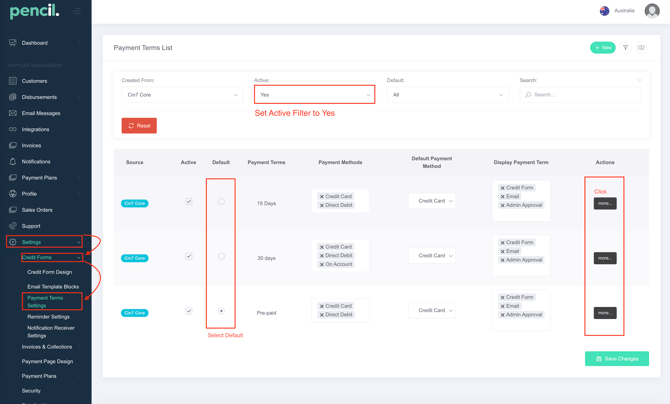Open Payment Terms Settings in sidebar
670x404 pixels.
pyautogui.click(x=45, y=301)
